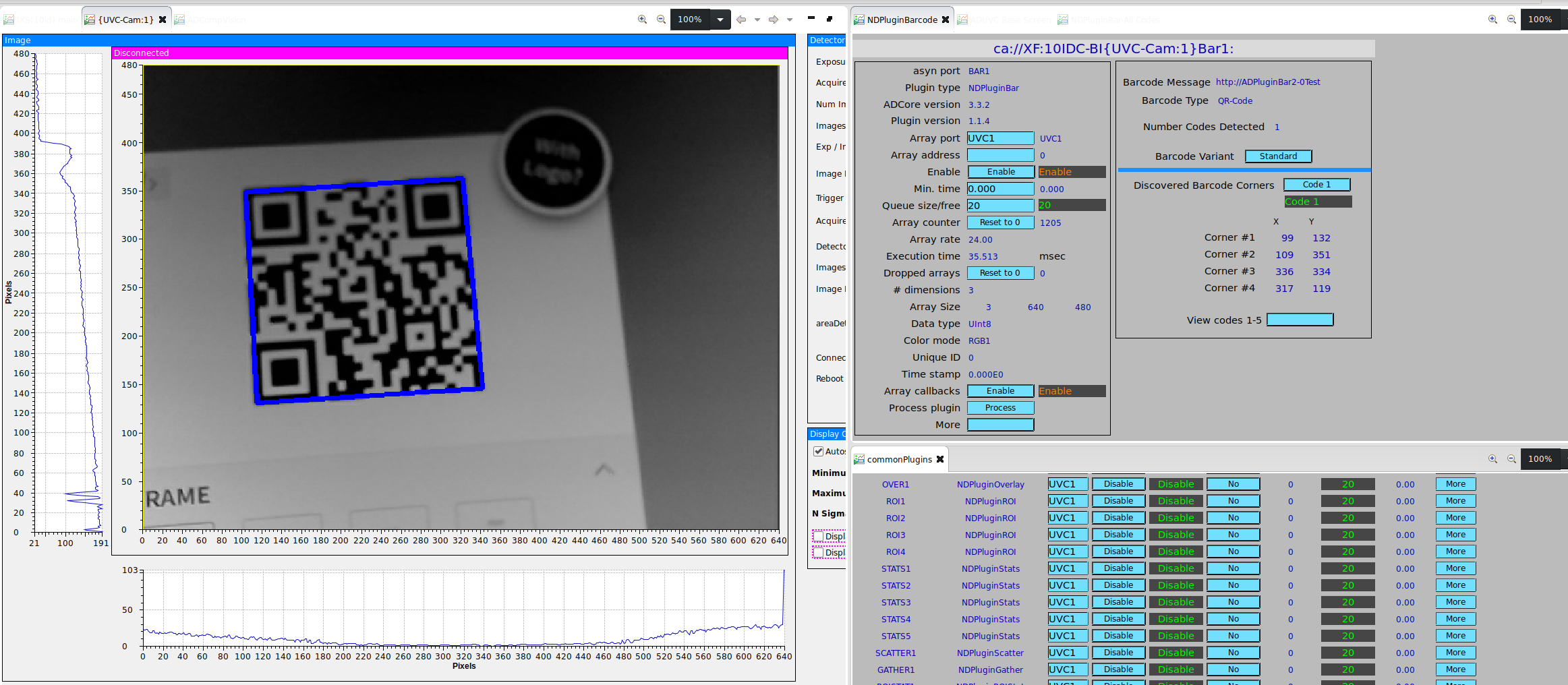Image resolution: width=1568 pixels, height=685 pixels.
Task: Open the Enable menu beside the Enable label
Action: tap(1001, 172)
